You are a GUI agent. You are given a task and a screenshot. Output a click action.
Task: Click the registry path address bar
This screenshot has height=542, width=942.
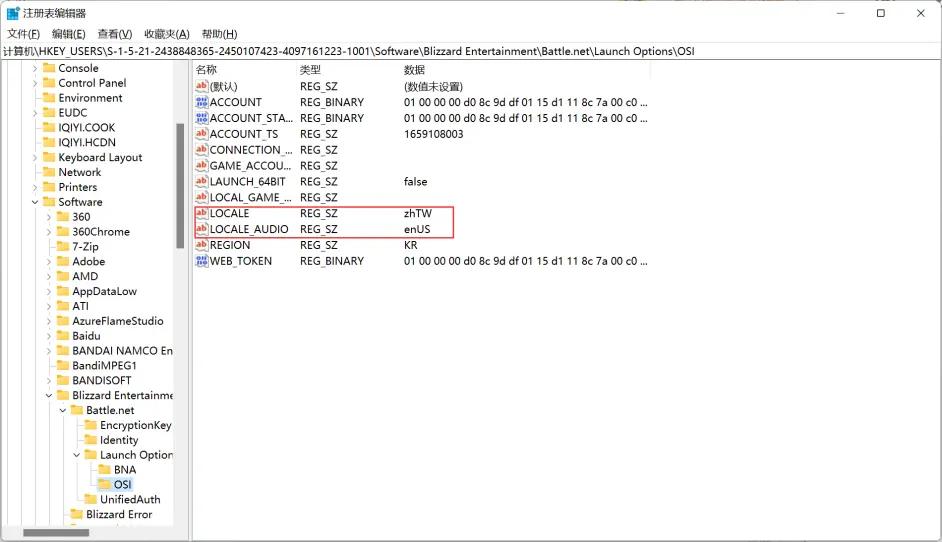470,51
